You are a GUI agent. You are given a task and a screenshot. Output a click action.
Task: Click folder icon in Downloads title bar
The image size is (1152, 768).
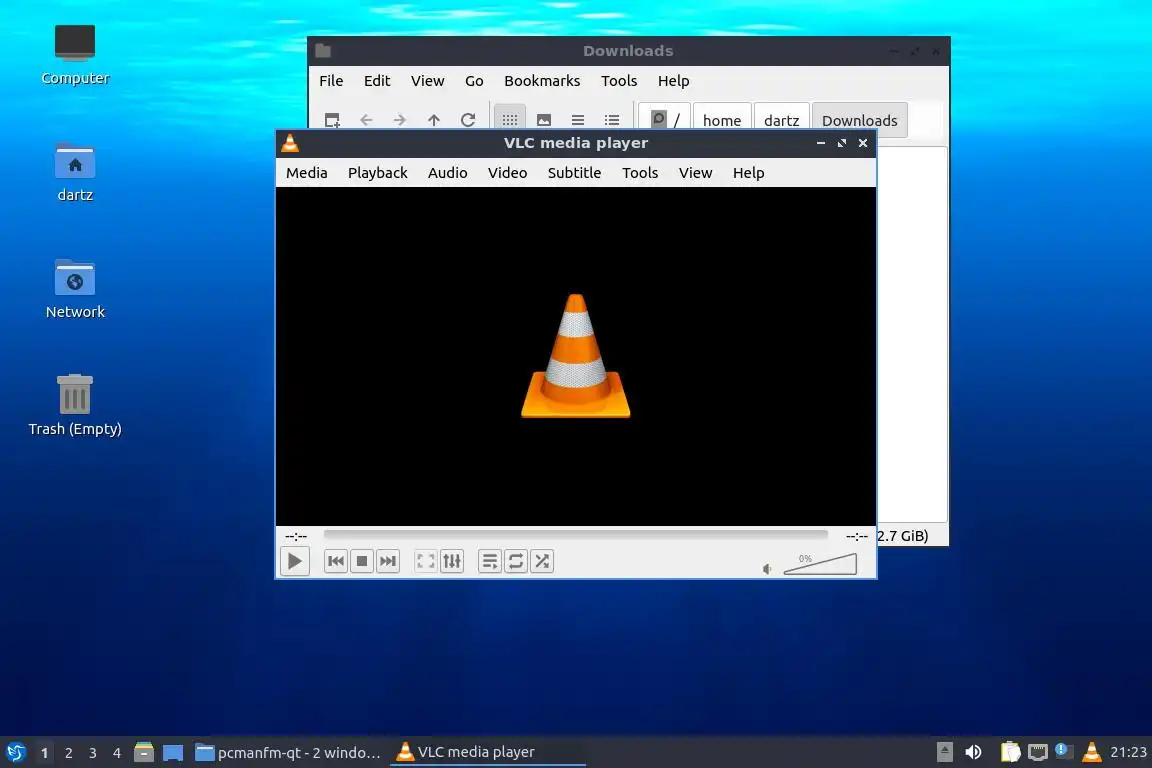tap(323, 51)
